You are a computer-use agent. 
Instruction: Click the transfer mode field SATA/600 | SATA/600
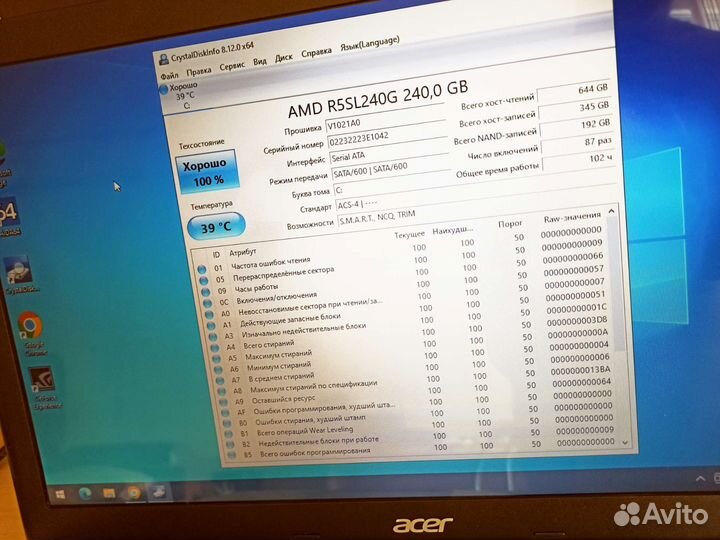pyautogui.click(x=390, y=169)
